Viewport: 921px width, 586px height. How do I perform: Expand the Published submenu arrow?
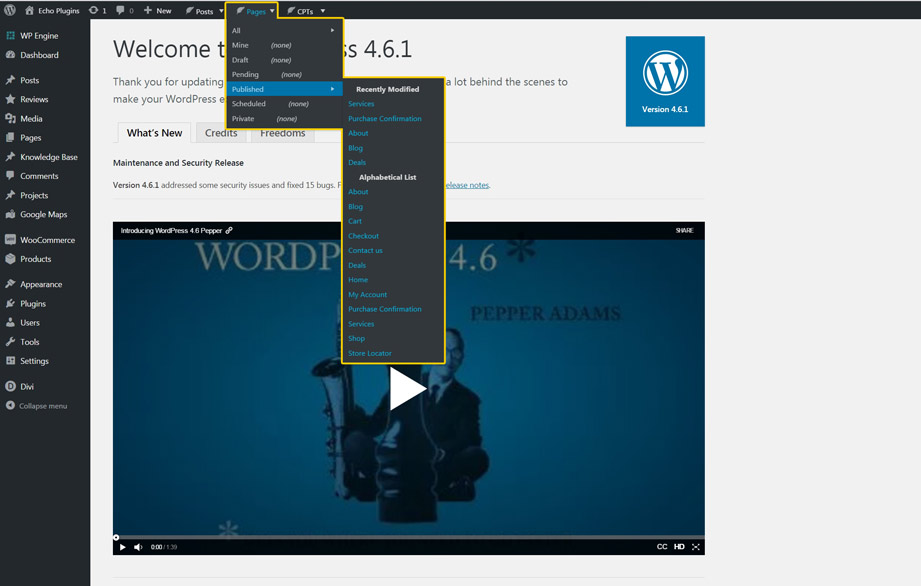point(332,89)
